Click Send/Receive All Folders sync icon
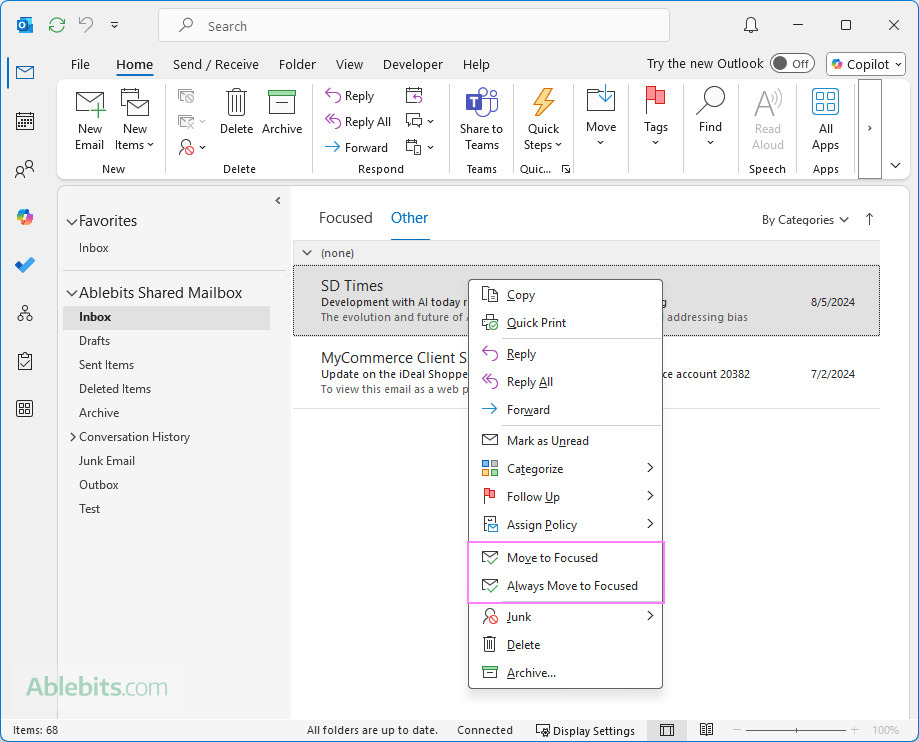Viewport: 919px width, 742px height. (x=57, y=25)
